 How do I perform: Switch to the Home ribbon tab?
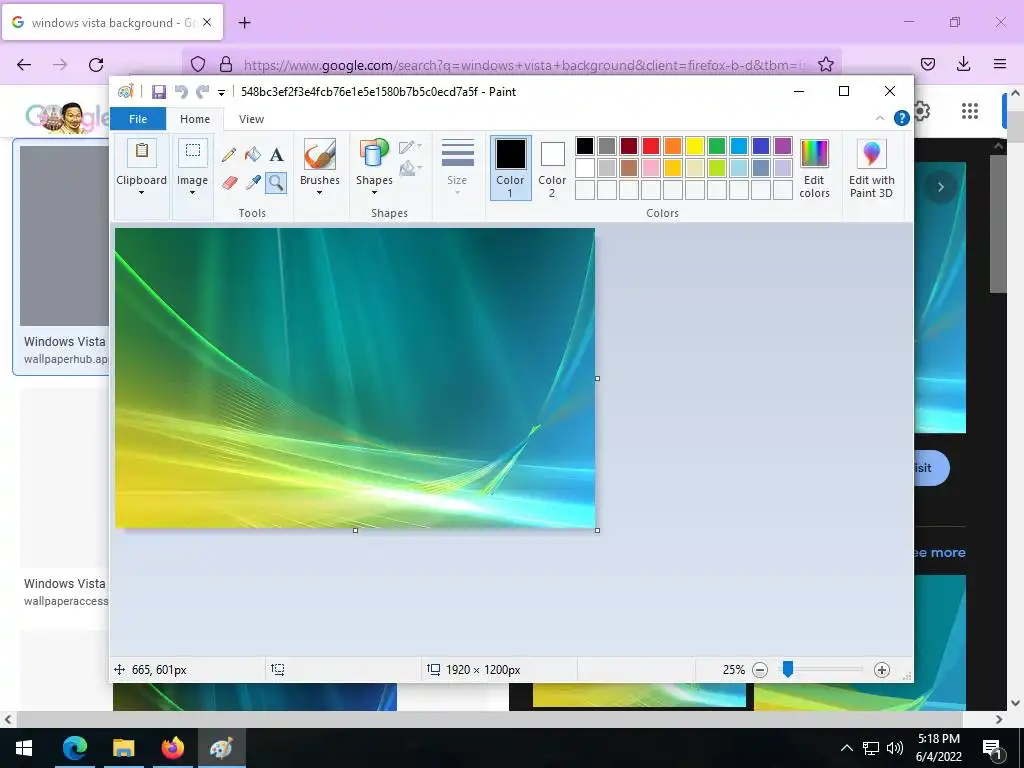(195, 119)
